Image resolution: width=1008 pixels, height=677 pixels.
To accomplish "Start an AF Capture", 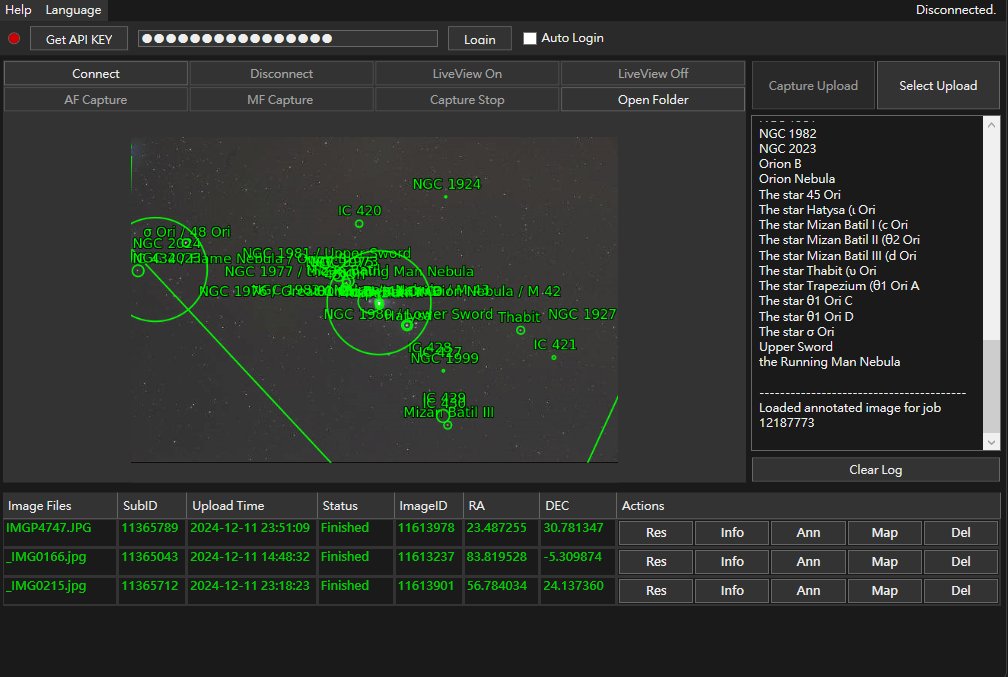I will pyautogui.click(x=96, y=100).
